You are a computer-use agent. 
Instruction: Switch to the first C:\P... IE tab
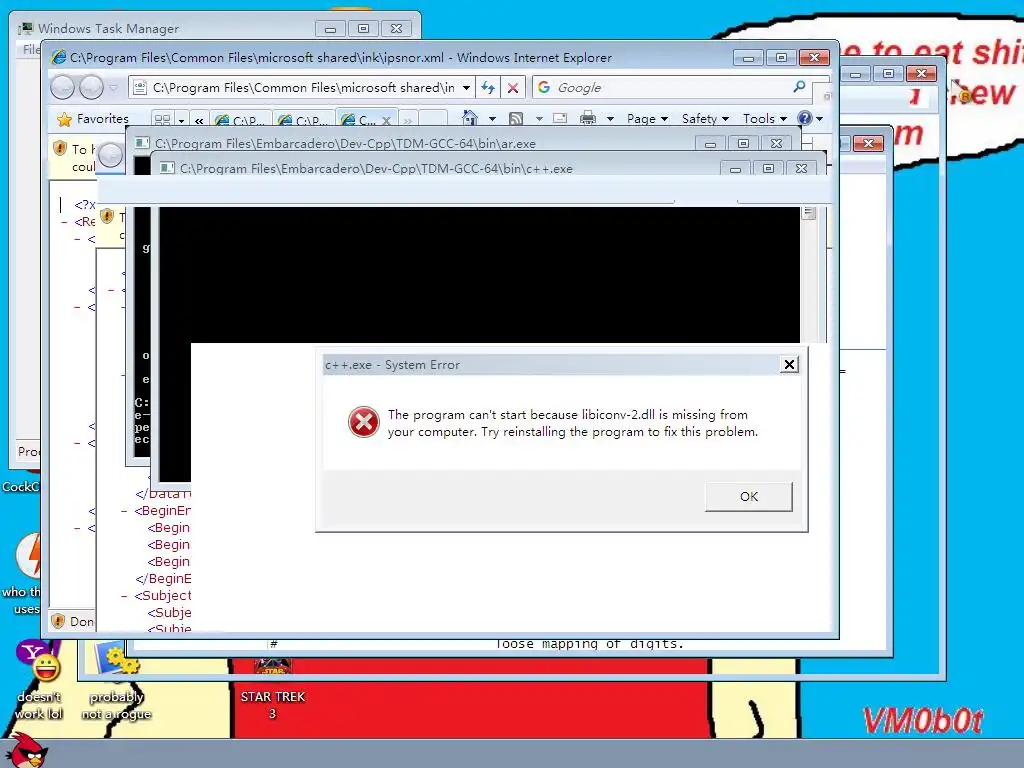[x=240, y=120]
